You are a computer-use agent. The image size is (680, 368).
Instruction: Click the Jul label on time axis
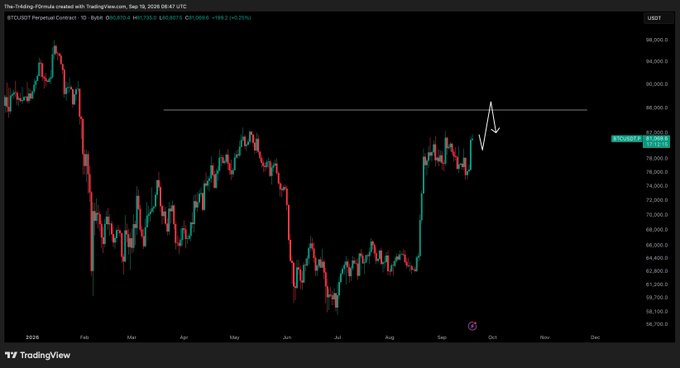(337, 337)
